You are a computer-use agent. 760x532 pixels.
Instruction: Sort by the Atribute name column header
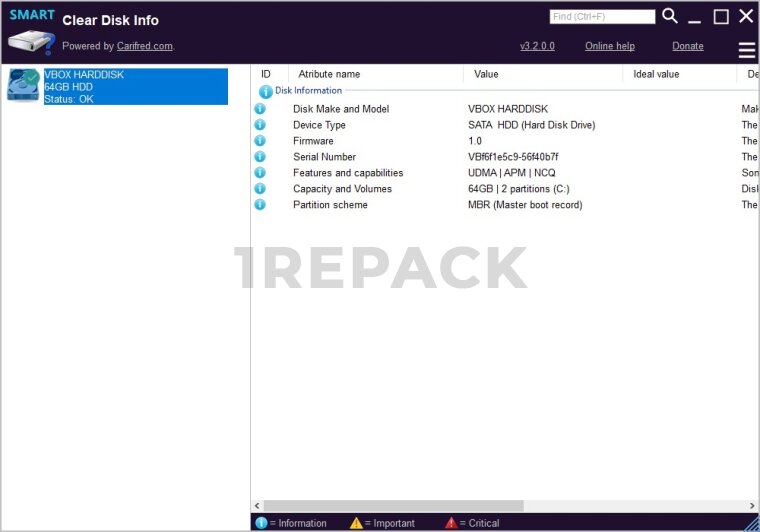(329, 74)
